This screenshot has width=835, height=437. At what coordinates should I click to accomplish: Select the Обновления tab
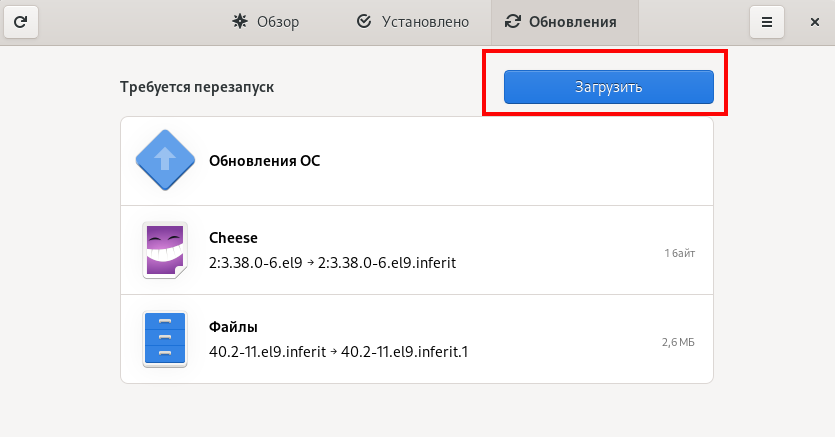[564, 21]
